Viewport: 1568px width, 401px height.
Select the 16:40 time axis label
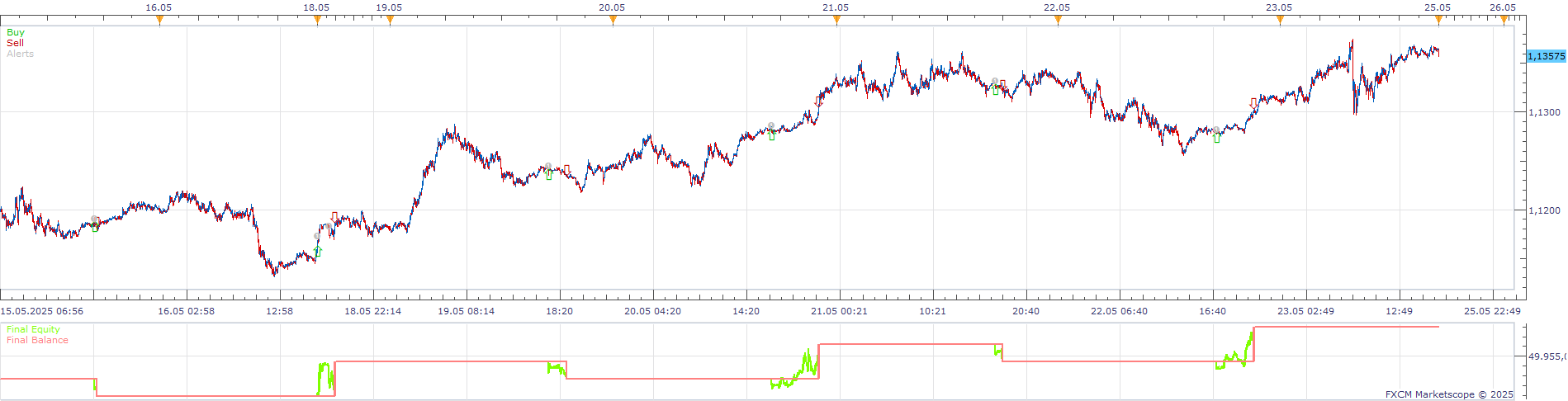[x=1212, y=311]
